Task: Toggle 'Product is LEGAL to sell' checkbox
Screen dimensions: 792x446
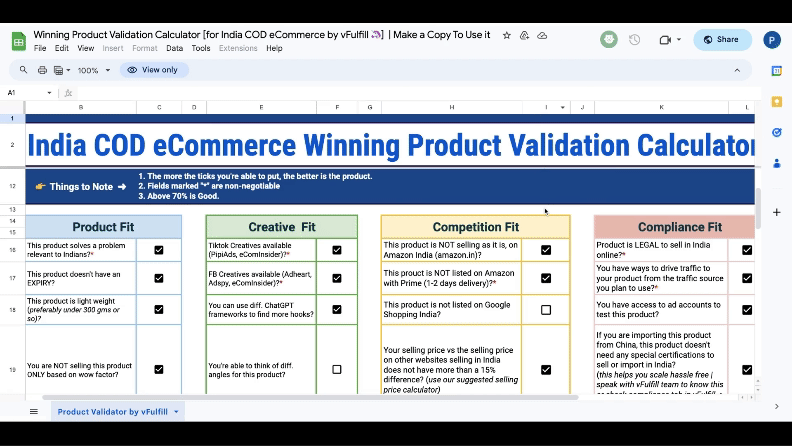Action: [747, 250]
